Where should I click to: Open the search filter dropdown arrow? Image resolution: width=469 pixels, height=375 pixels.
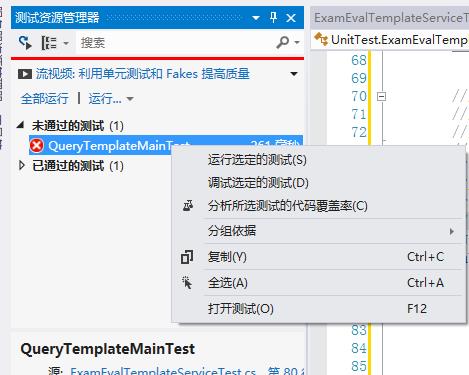click(297, 42)
